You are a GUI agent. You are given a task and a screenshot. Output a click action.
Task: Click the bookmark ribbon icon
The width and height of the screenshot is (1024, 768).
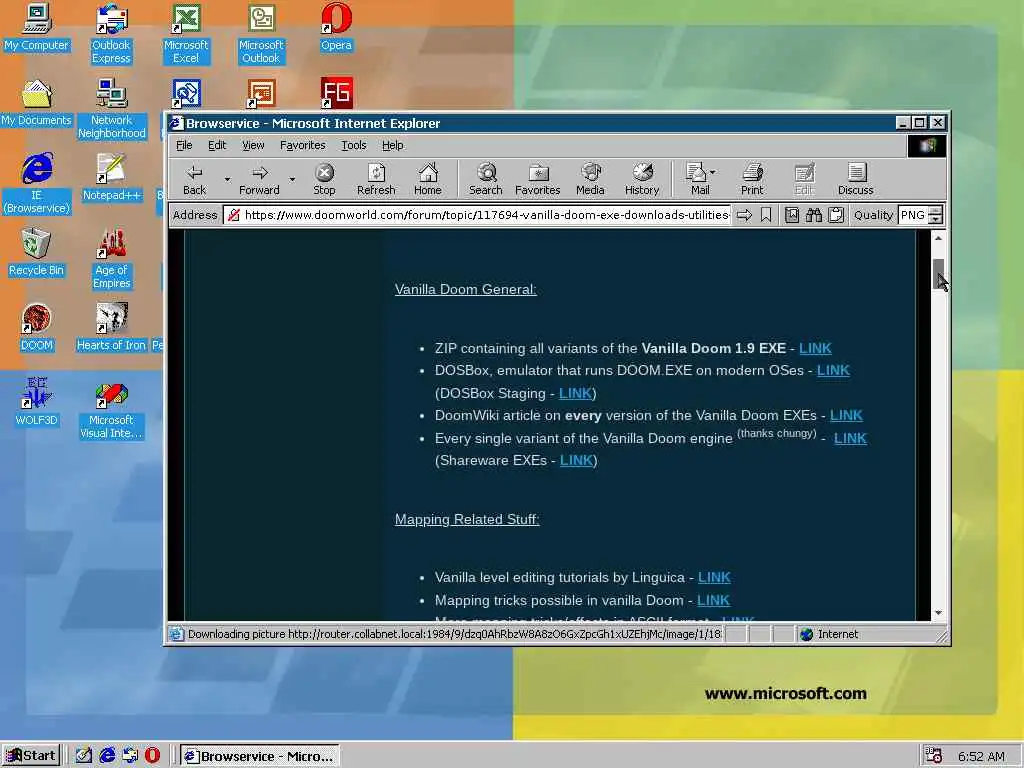[x=766, y=215]
